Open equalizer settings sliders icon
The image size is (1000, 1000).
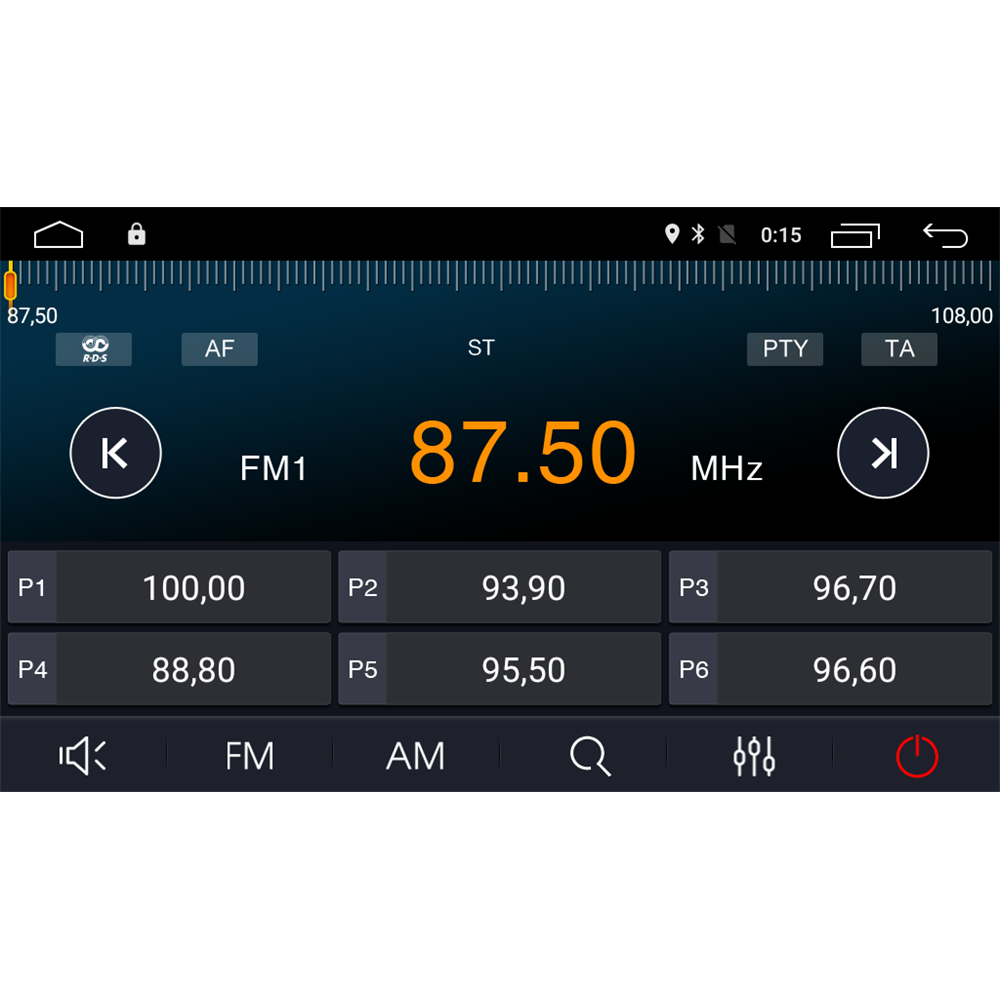tap(754, 756)
